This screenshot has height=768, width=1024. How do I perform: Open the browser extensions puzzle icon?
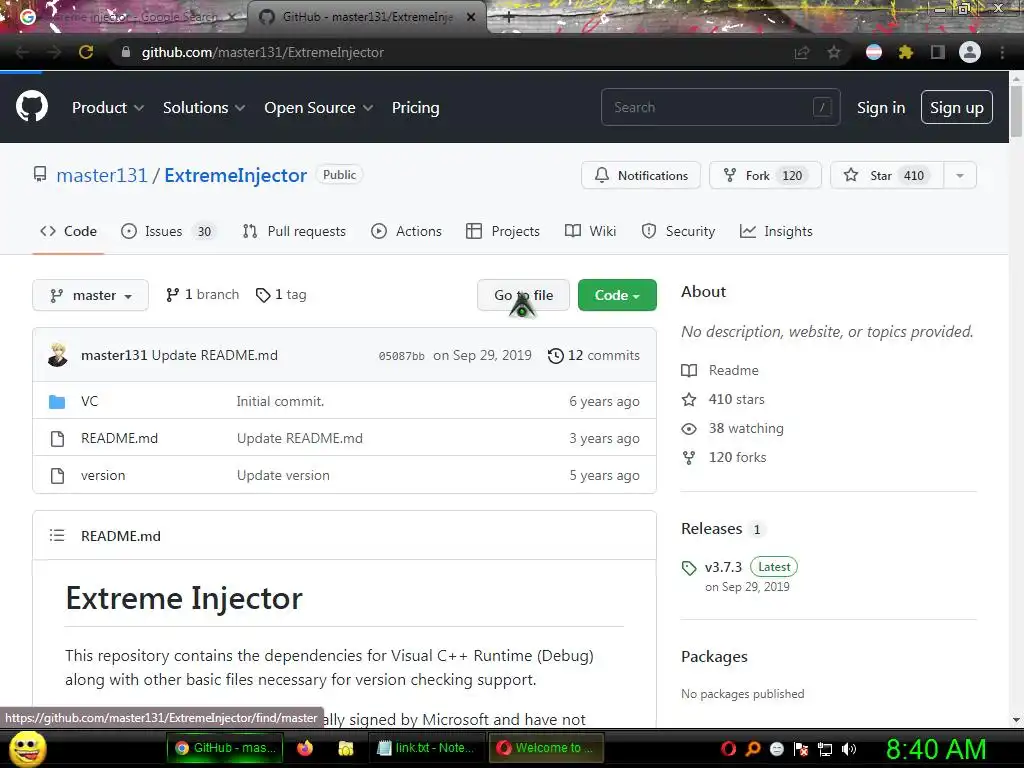click(905, 52)
